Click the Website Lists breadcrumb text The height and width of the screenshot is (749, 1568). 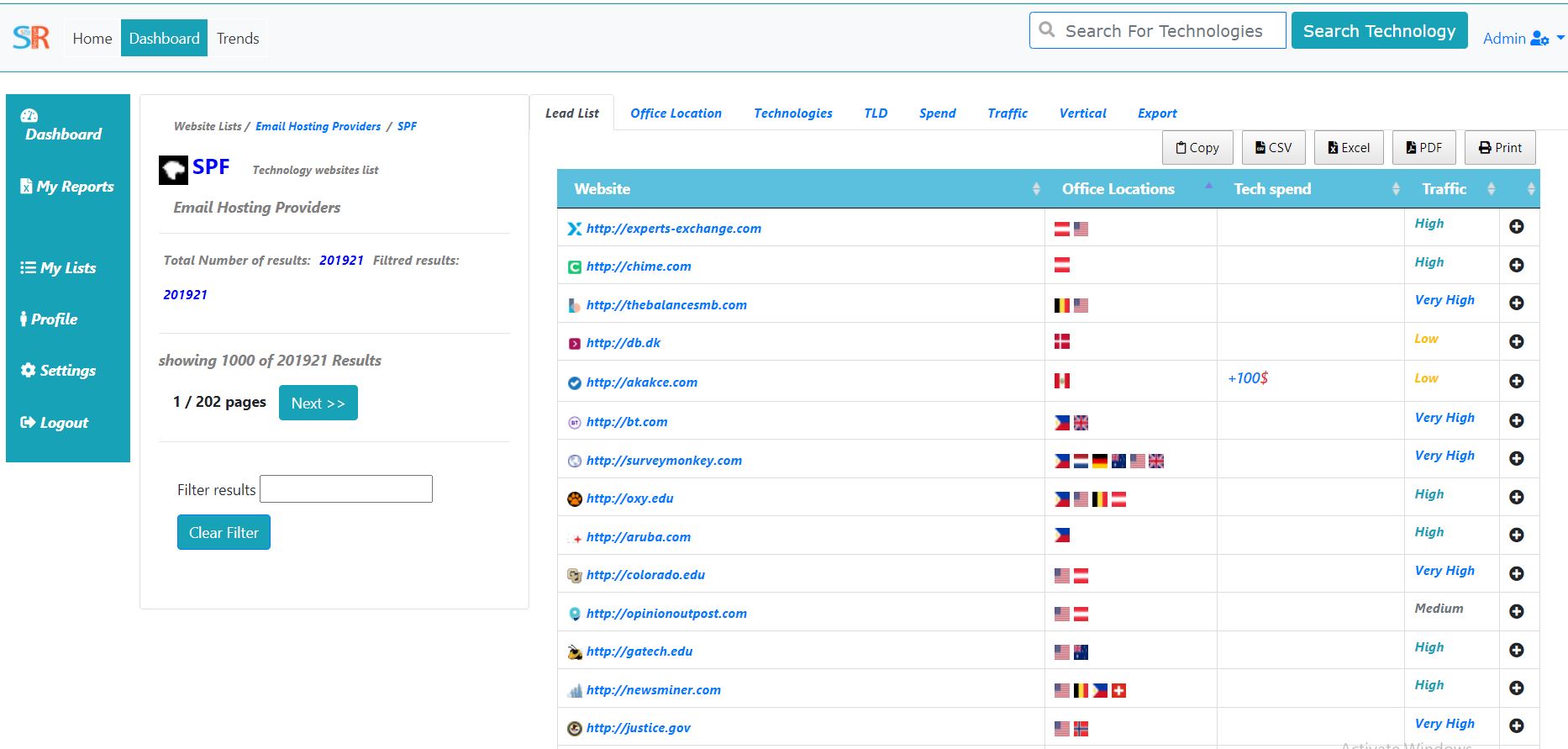[208, 126]
